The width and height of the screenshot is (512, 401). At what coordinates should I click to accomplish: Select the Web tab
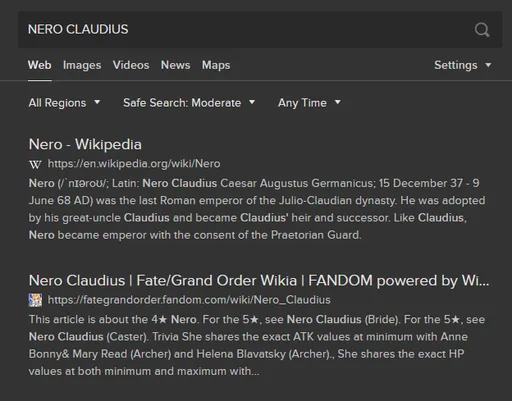tap(40, 65)
